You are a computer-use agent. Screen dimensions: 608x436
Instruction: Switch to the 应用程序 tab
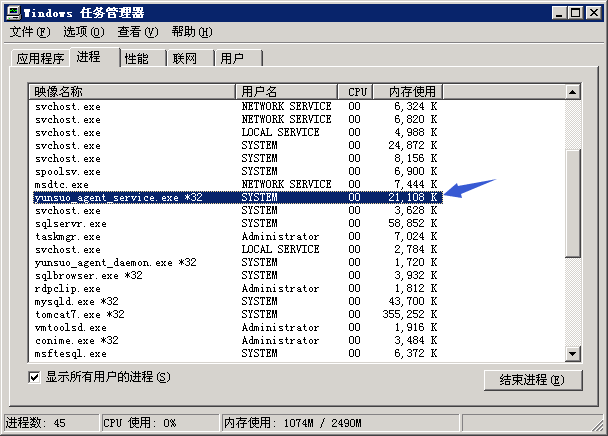[x=40, y=59]
